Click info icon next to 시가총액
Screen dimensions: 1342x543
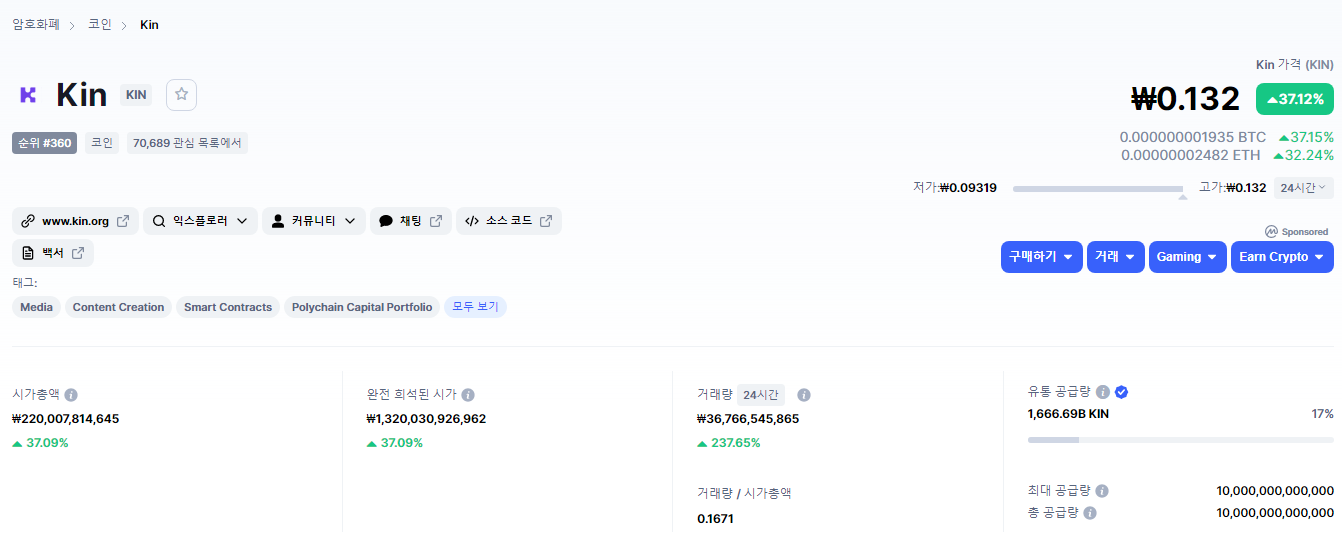point(71,395)
